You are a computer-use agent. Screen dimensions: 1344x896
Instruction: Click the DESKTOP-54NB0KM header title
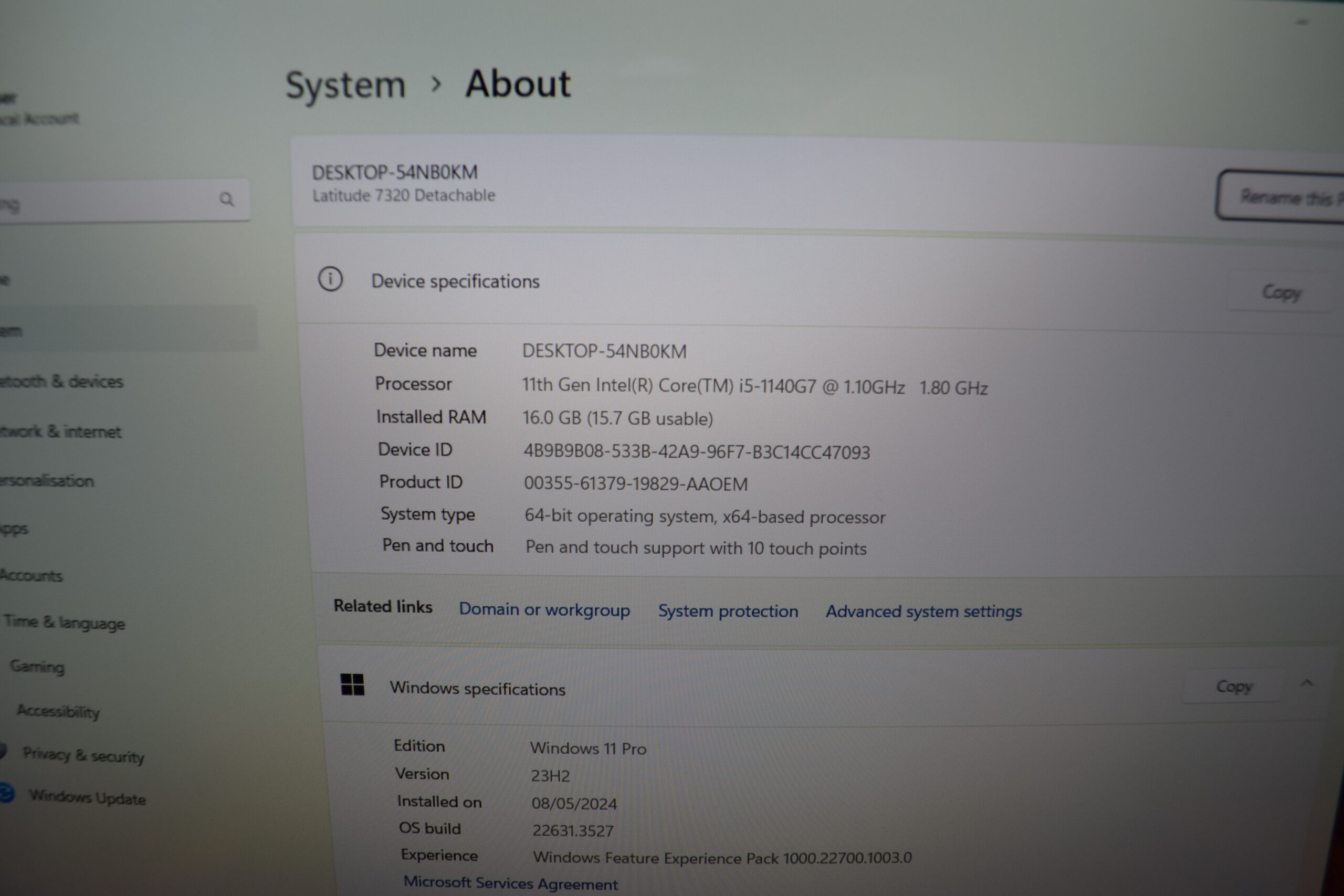click(394, 172)
